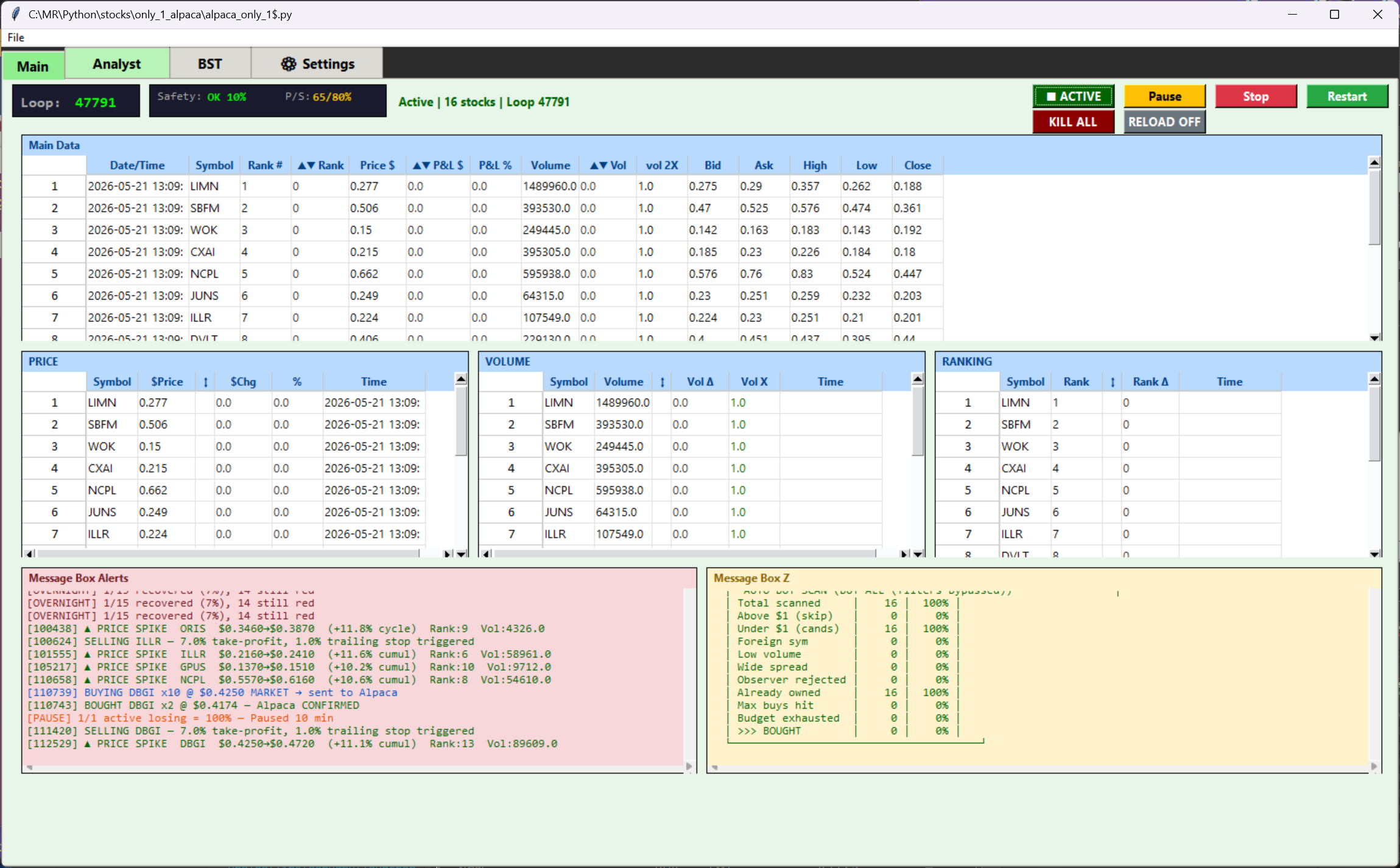Sort Main Data by Close header
This screenshot has height=868, width=1400.
click(917, 165)
